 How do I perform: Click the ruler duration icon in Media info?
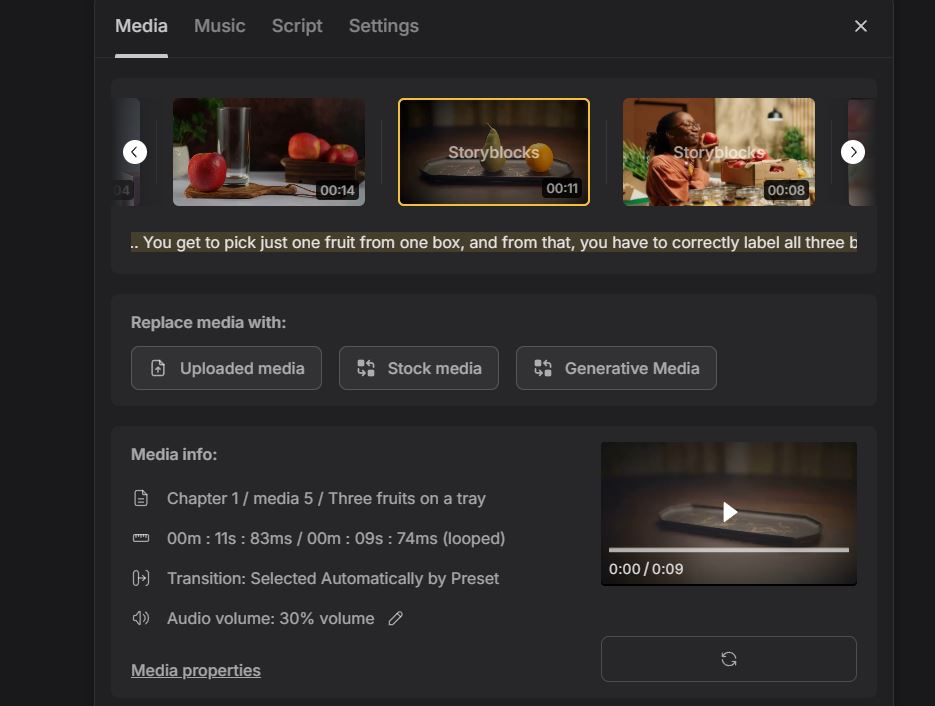(141, 539)
